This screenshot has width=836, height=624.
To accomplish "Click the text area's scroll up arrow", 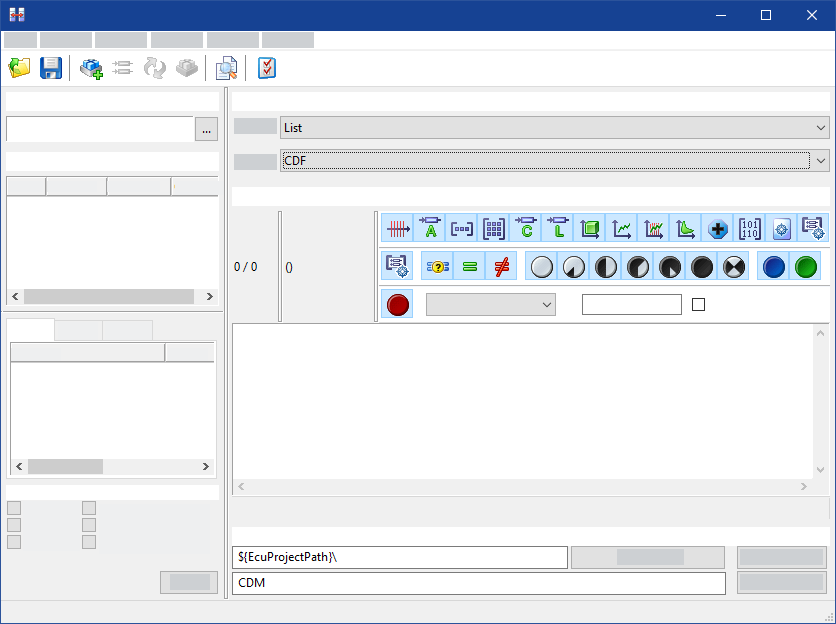I will pos(820,333).
